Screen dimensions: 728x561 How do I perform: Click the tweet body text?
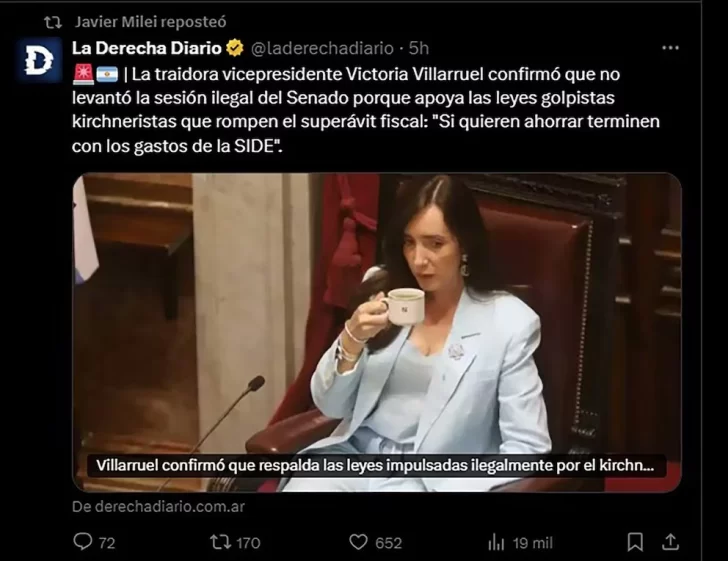pyautogui.click(x=366, y=110)
